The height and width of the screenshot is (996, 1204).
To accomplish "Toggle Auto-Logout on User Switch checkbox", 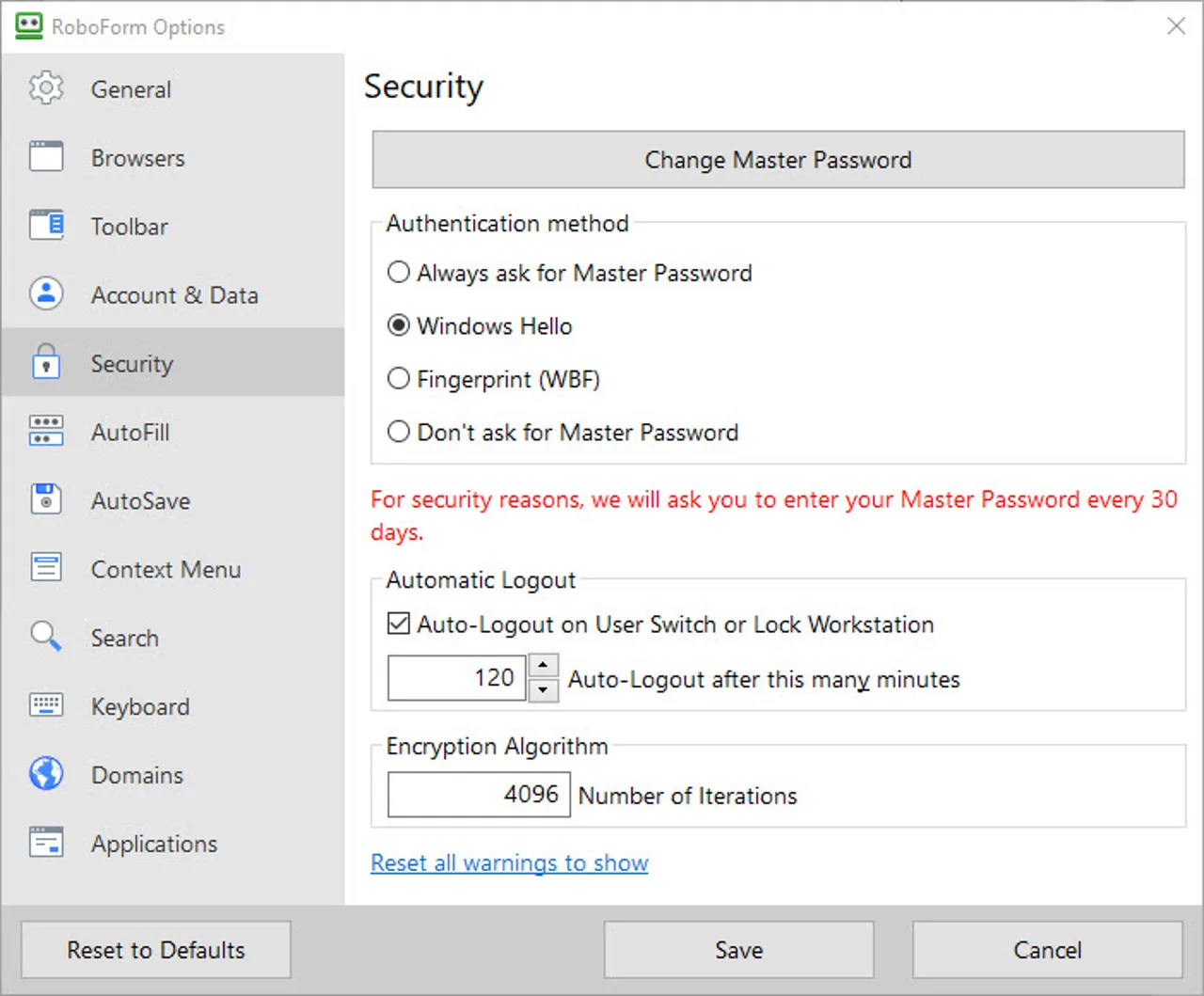I will pyautogui.click(x=399, y=624).
